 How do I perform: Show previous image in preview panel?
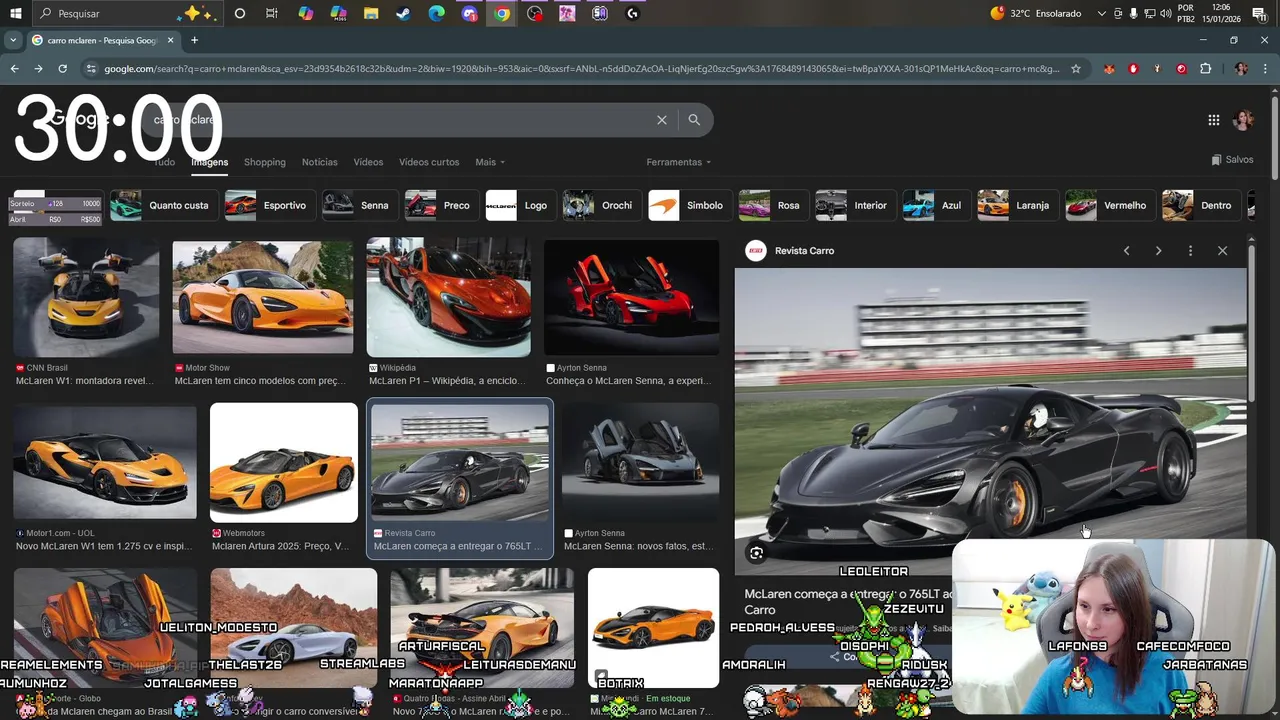1126,251
